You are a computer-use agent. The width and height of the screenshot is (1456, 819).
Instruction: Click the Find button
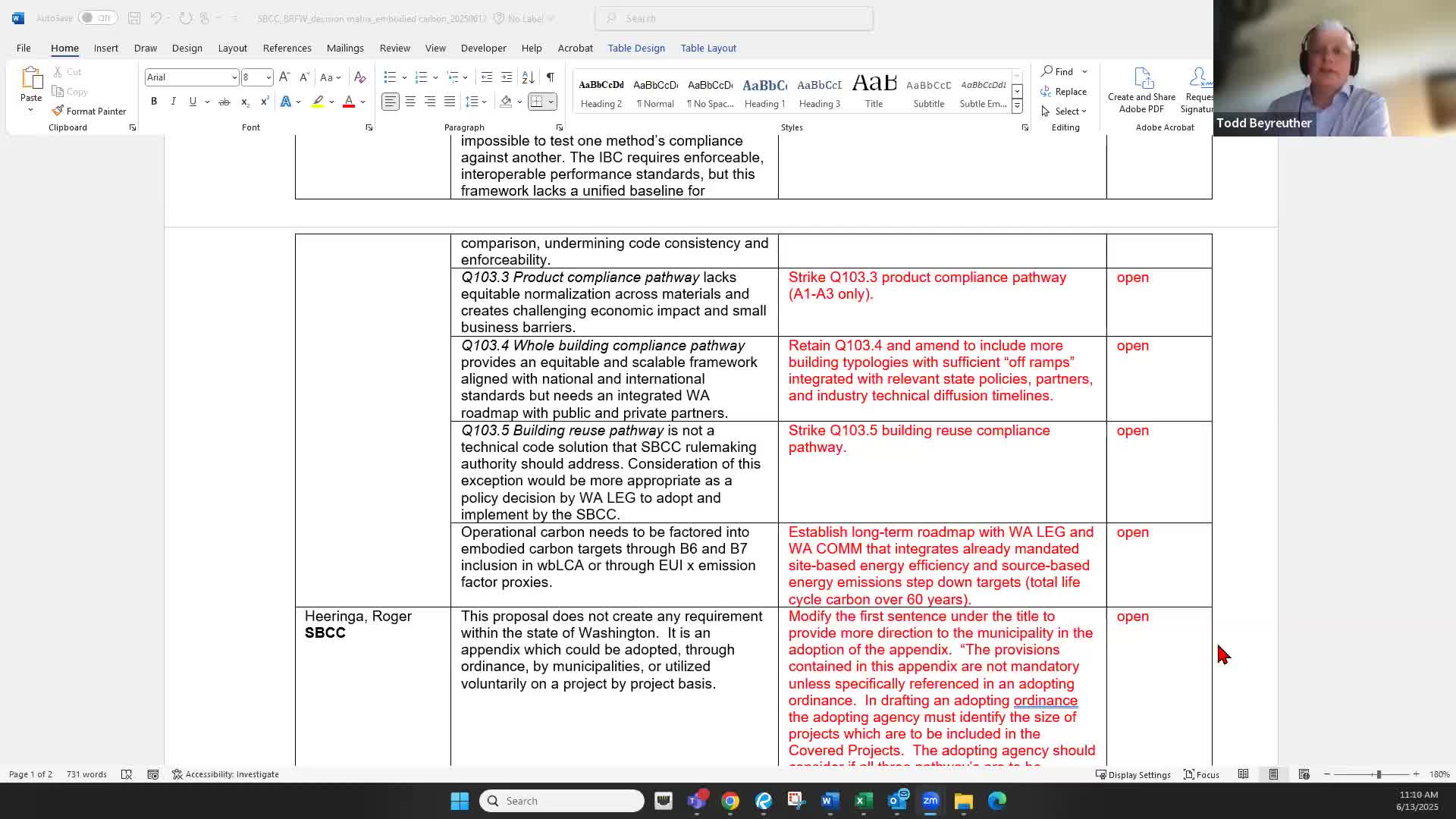(1058, 71)
